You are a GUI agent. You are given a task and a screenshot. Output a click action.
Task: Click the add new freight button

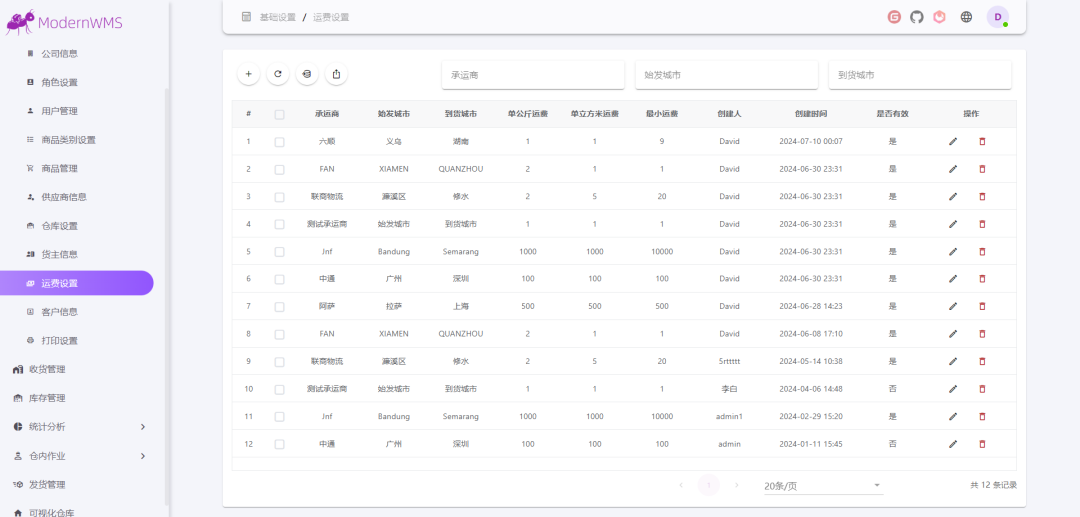tap(248, 74)
